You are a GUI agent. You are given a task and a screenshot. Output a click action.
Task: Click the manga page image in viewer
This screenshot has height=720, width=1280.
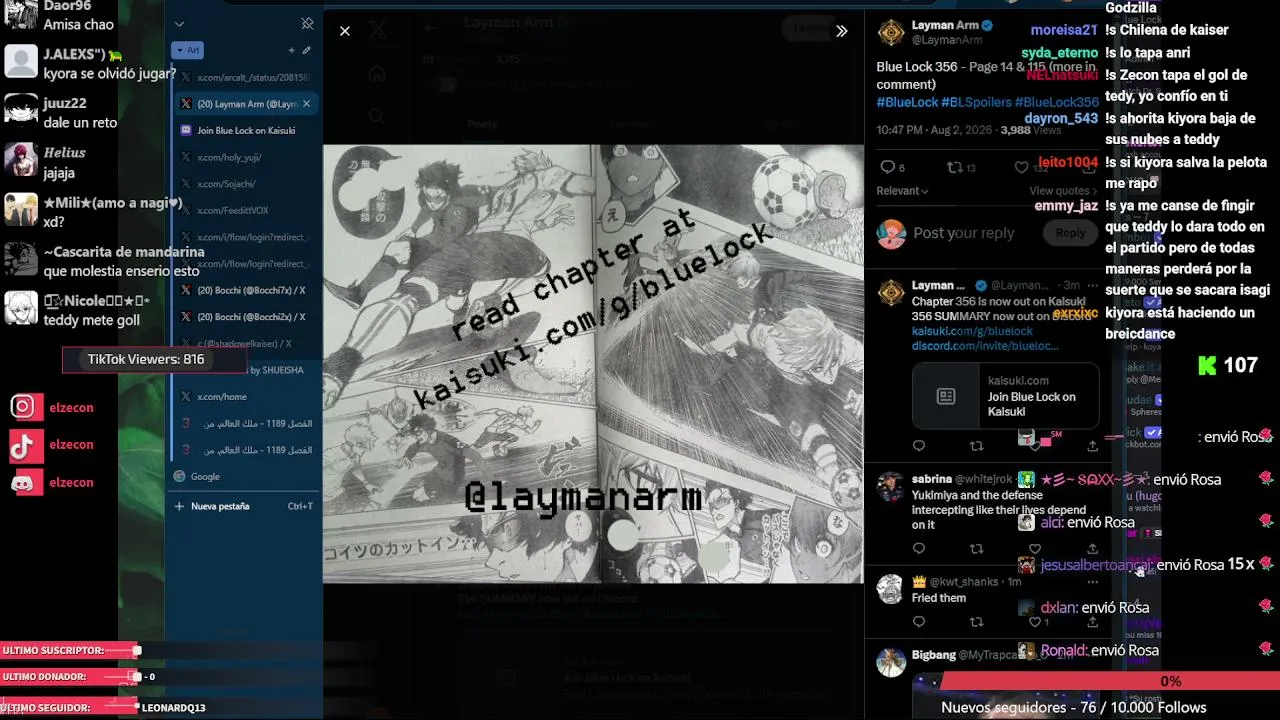[593, 364]
